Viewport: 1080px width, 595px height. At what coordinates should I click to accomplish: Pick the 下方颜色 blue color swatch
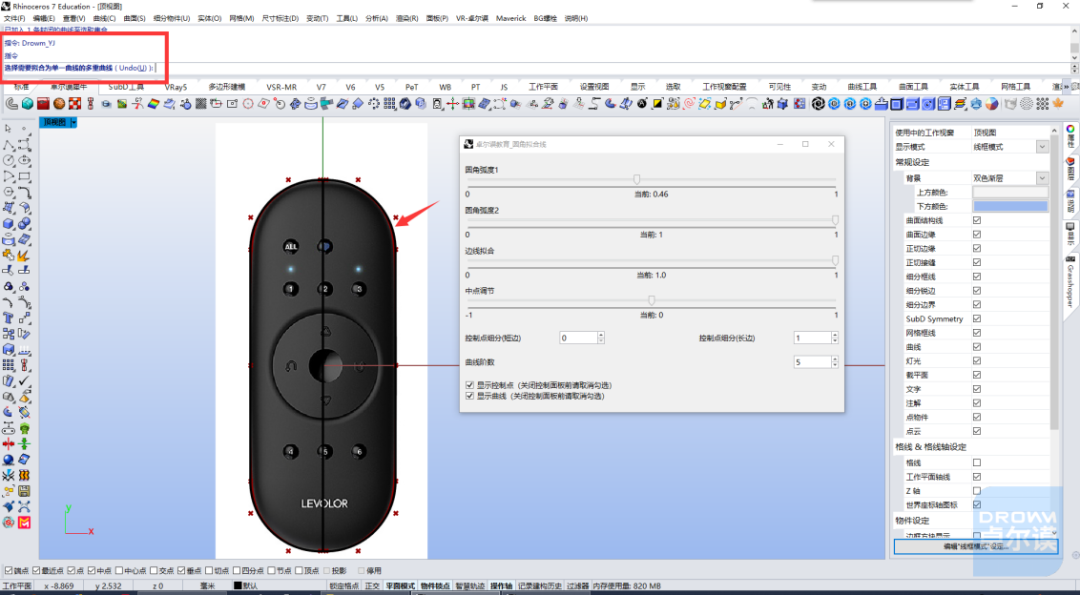pos(1010,207)
